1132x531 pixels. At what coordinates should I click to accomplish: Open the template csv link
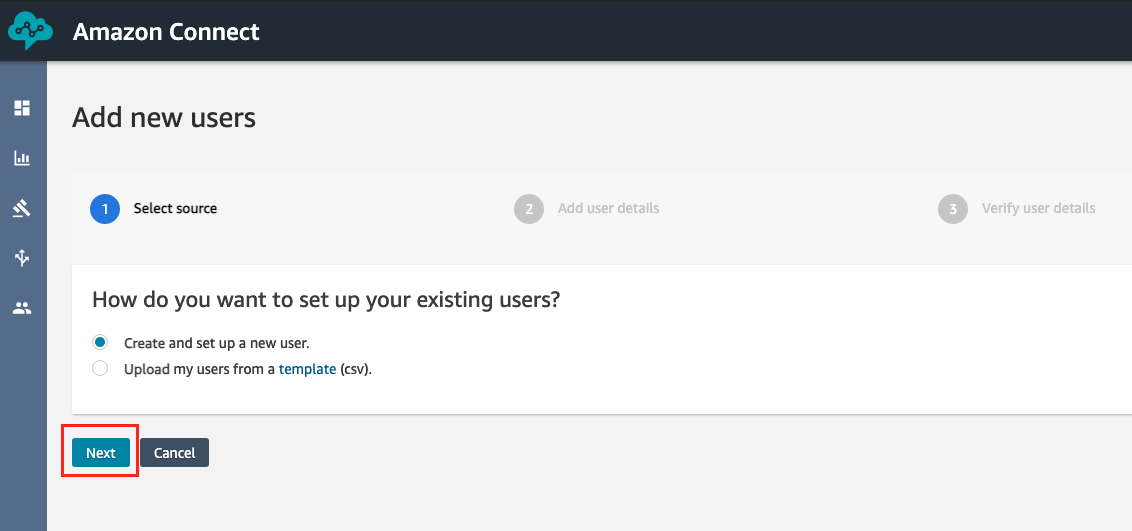coord(308,369)
